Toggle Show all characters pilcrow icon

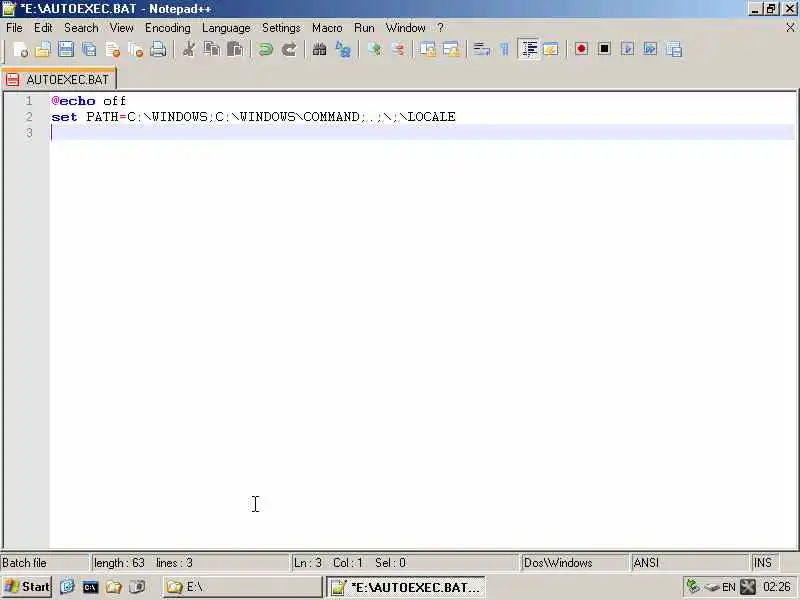click(x=505, y=49)
